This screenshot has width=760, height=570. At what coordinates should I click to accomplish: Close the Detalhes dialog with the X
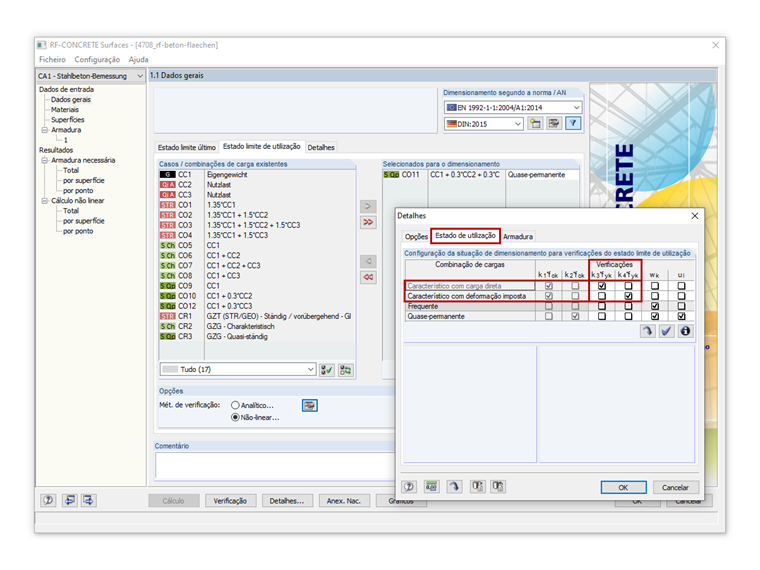click(x=695, y=216)
